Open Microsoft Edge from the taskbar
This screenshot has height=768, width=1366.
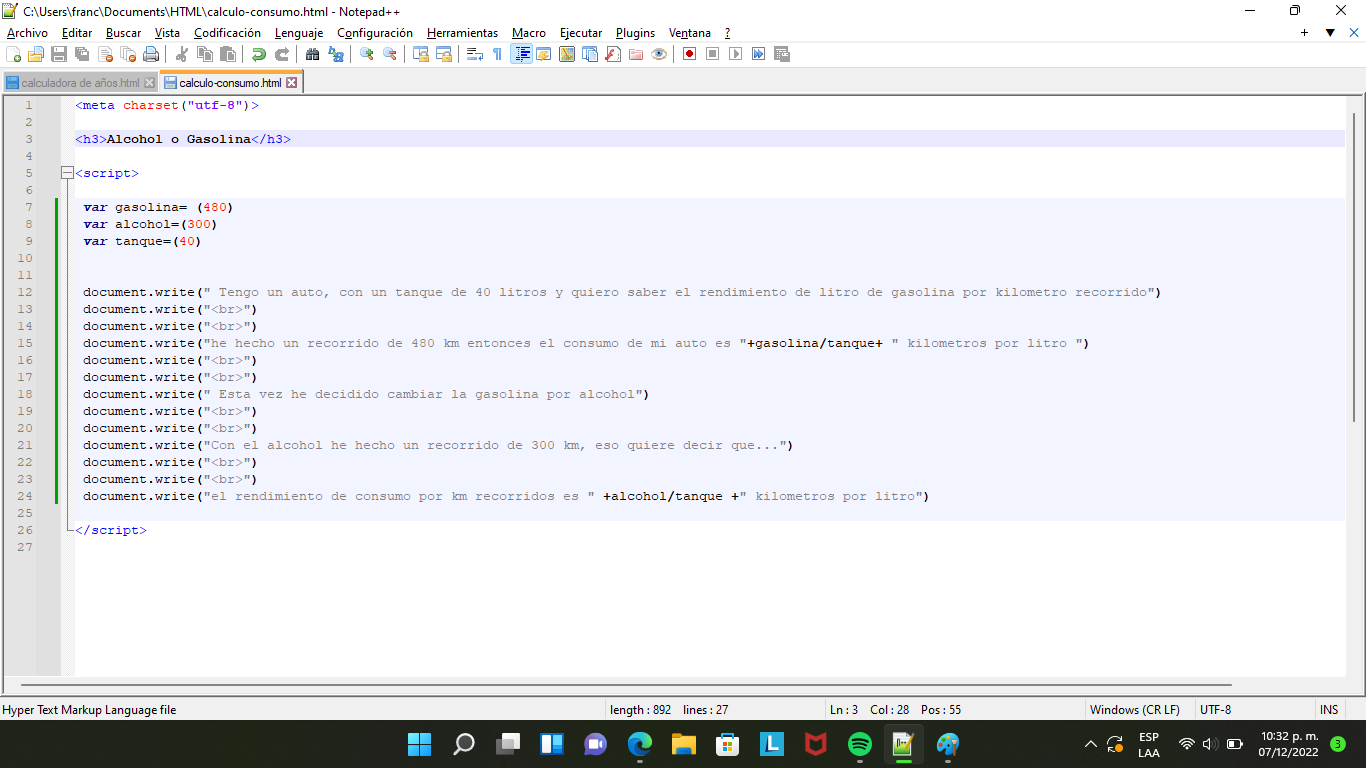(640, 744)
